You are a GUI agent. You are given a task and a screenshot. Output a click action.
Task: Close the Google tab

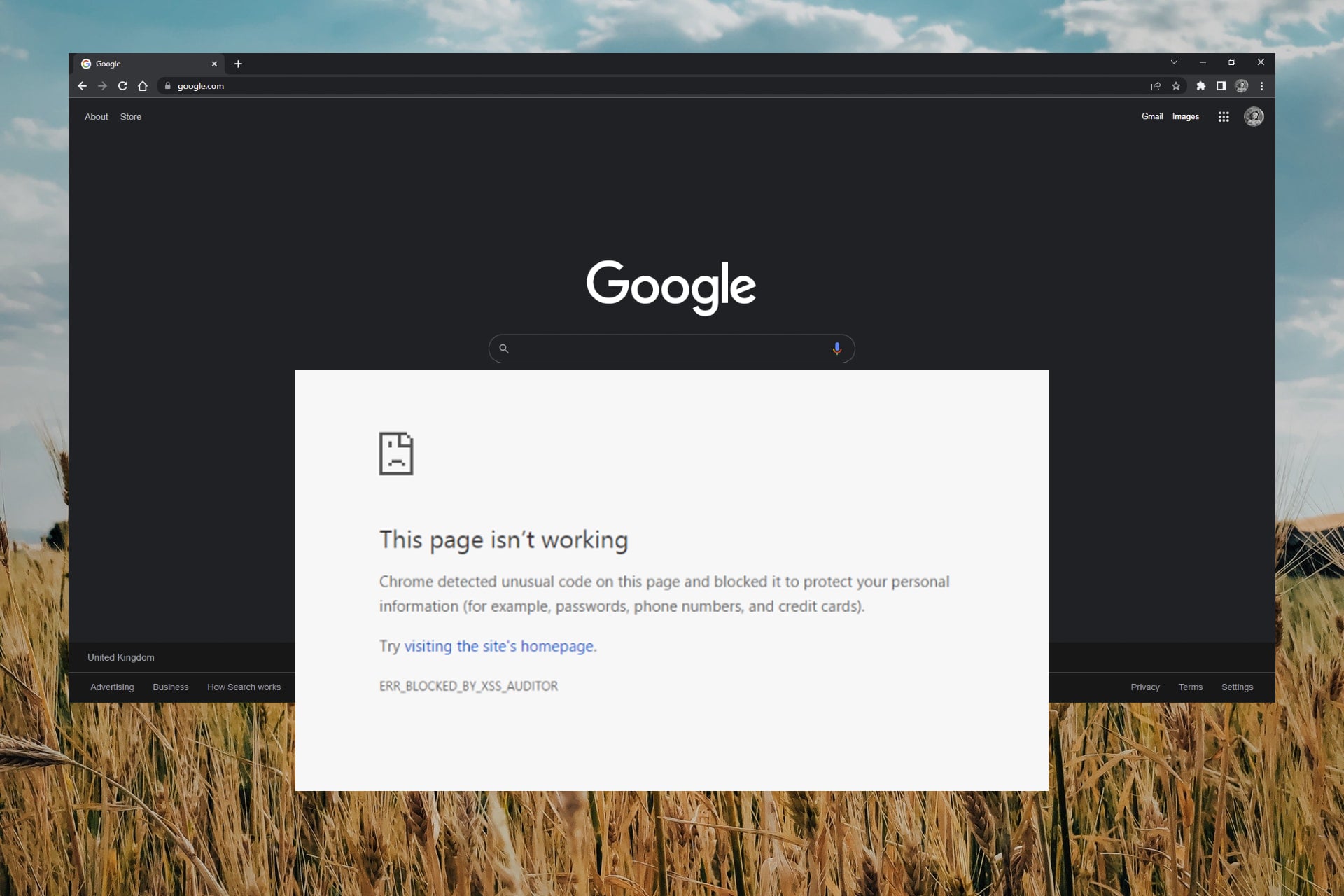214,64
